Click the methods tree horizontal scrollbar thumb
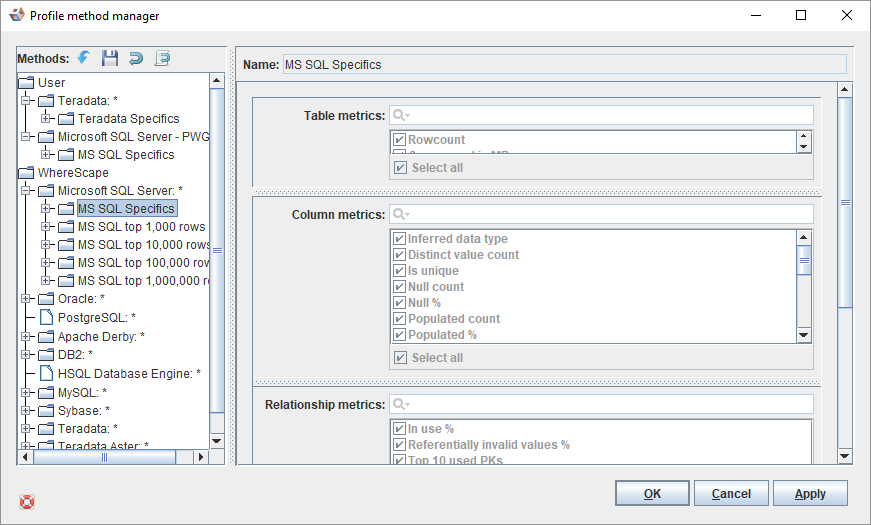This screenshot has width=871, height=525. [x=105, y=457]
